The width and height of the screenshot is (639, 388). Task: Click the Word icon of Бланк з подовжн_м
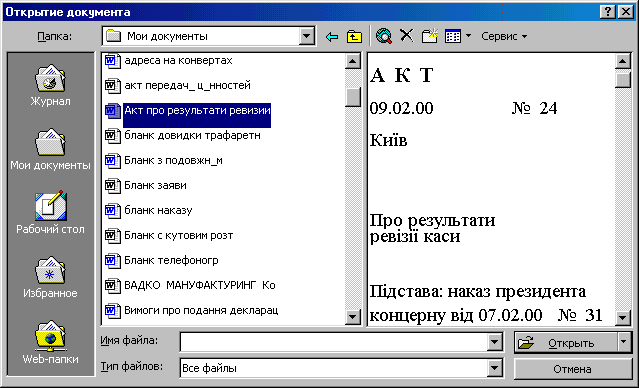113,161
